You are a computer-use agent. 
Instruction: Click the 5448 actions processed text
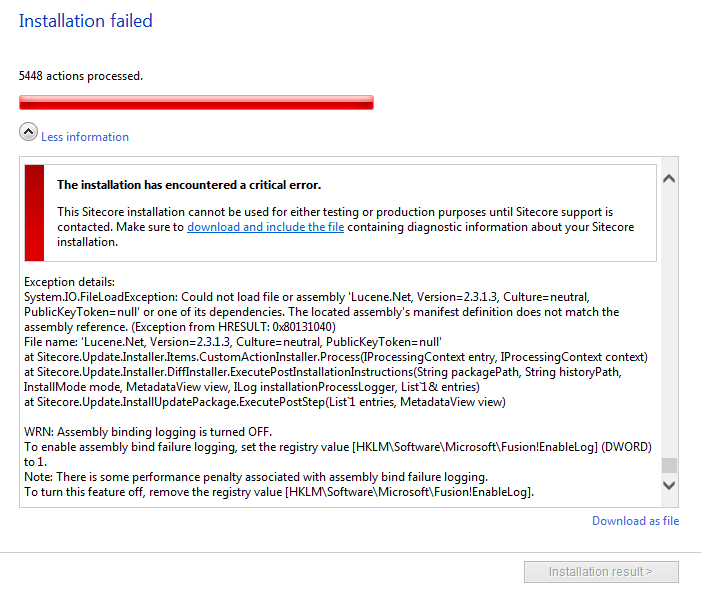(x=81, y=76)
